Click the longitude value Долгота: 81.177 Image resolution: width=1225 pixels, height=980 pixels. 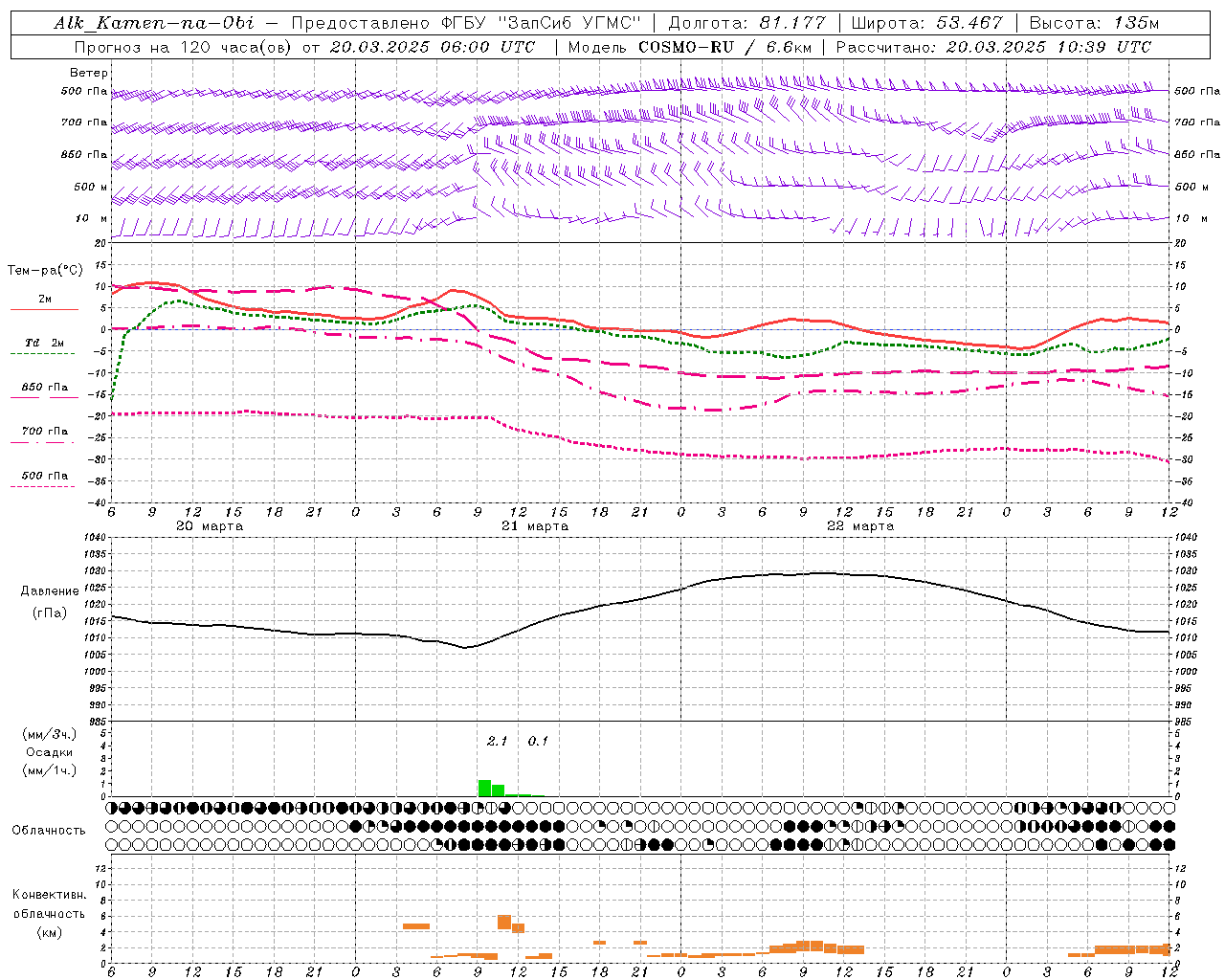[x=746, y=23]
